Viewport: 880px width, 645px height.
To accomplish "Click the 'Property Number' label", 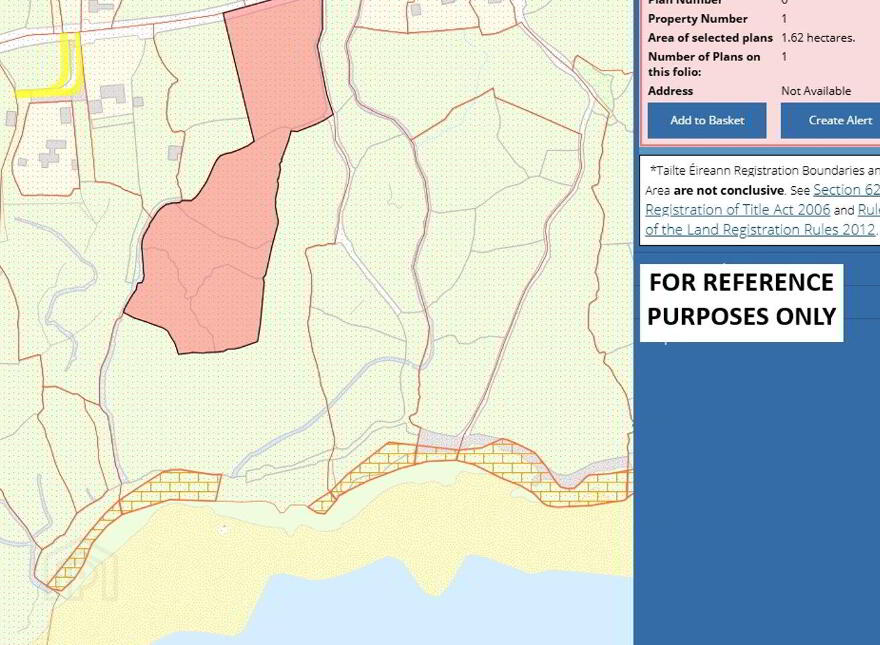I will [698, 19].
